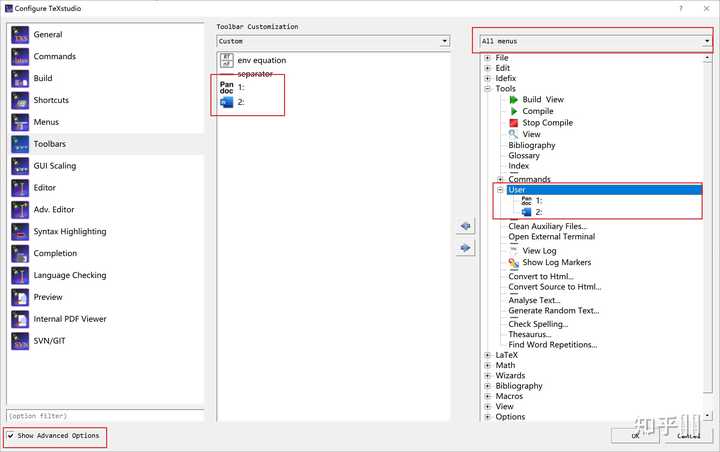
Task: Open the SVN/GIT settings icon
Action: [20, 341]
